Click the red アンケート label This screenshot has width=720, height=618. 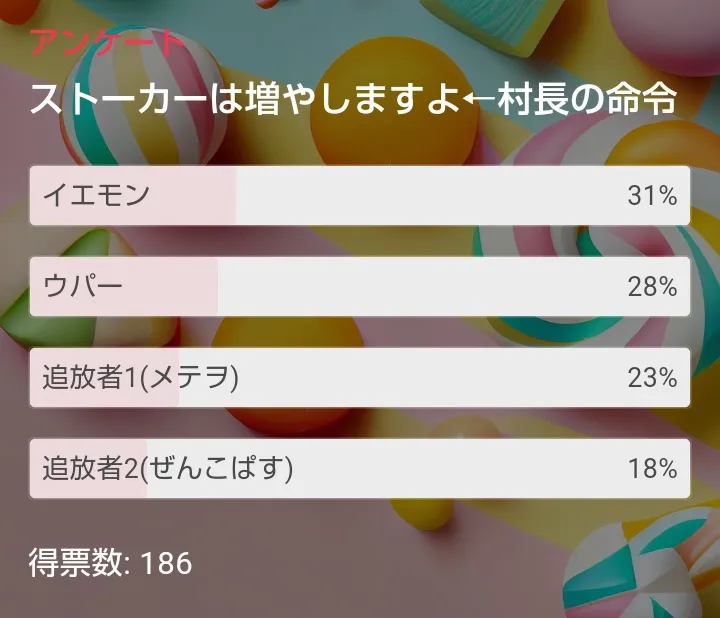(x=106, y=43)
